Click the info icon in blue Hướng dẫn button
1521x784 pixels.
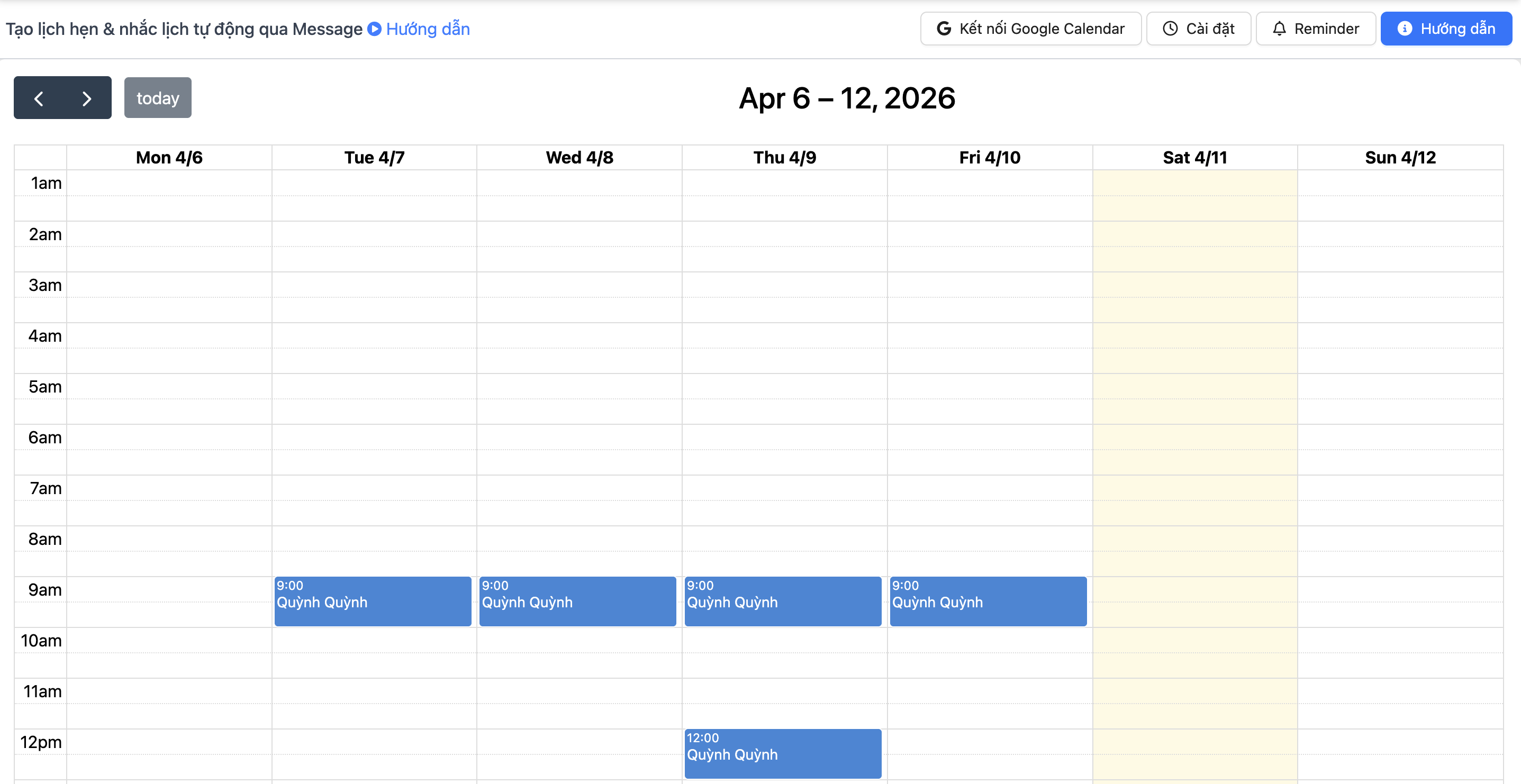coord(1405,29)
